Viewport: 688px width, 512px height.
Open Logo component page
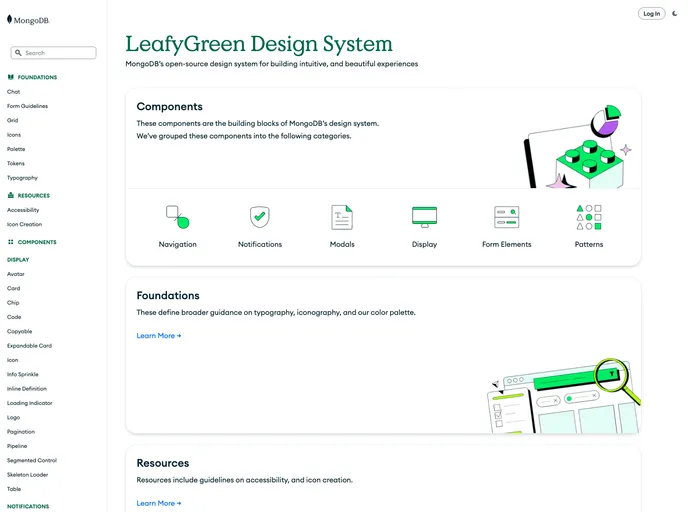[x=14, y=417]
